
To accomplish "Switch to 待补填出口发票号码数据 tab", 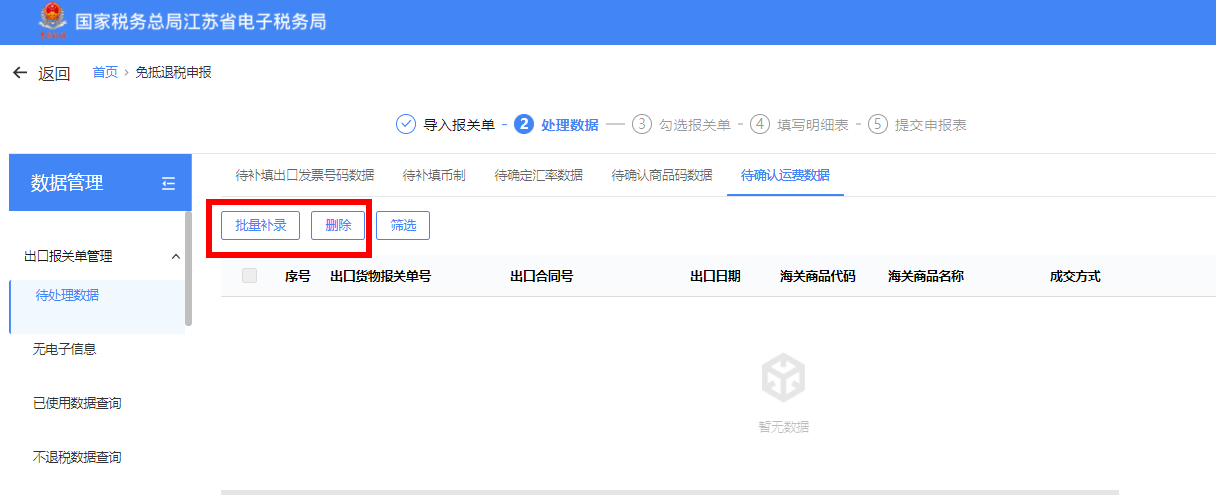I will click(304, 175).
